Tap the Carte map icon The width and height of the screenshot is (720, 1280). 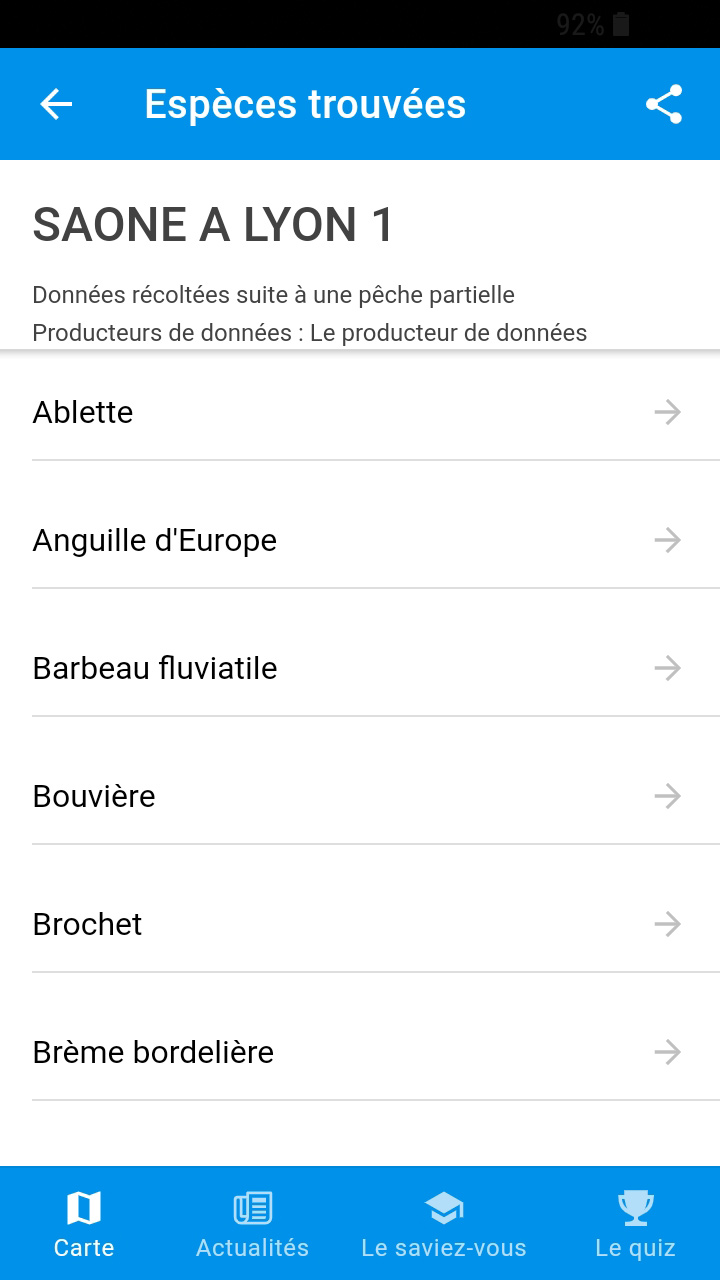[84, 1208]
